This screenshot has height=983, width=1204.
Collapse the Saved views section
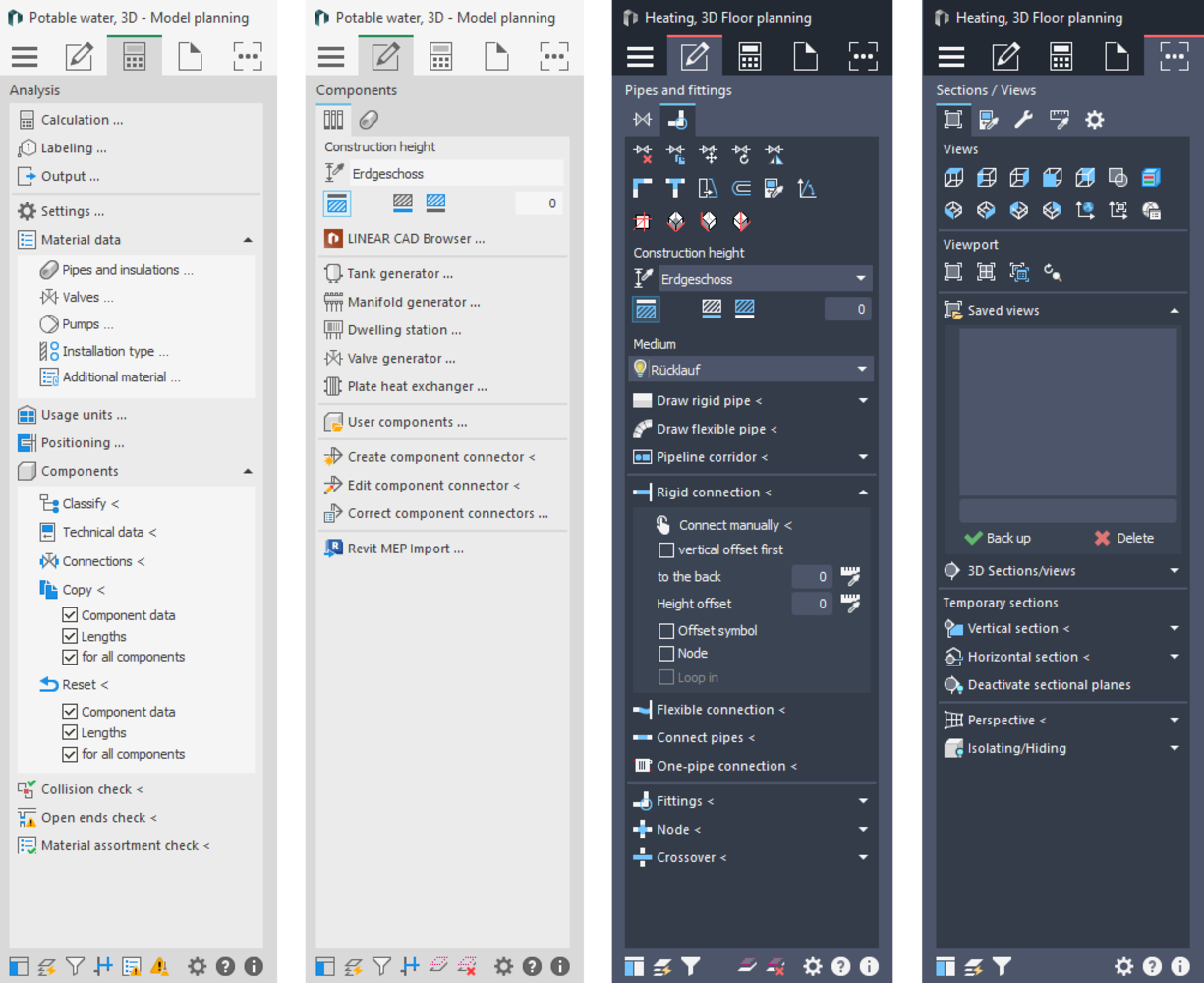point(1175,311)
